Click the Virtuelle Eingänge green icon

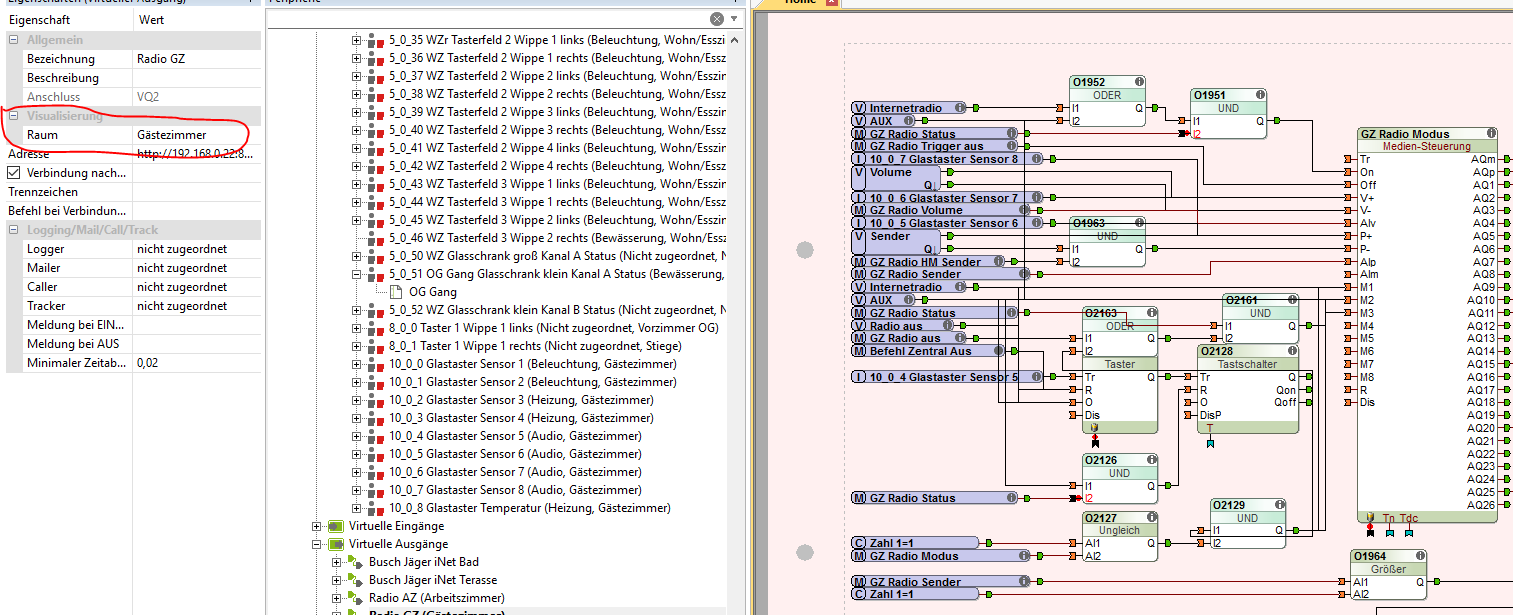pyautogui.click(x=335, y=526)
